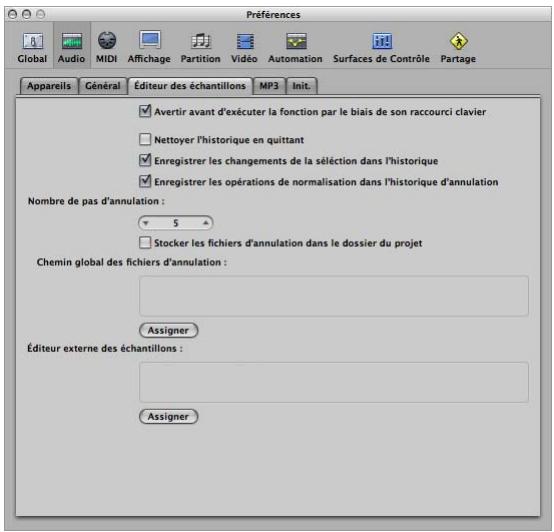Open the Vidéo preferences icon
The width and height of the screenshot is (554, 532).
pos(244,48)
